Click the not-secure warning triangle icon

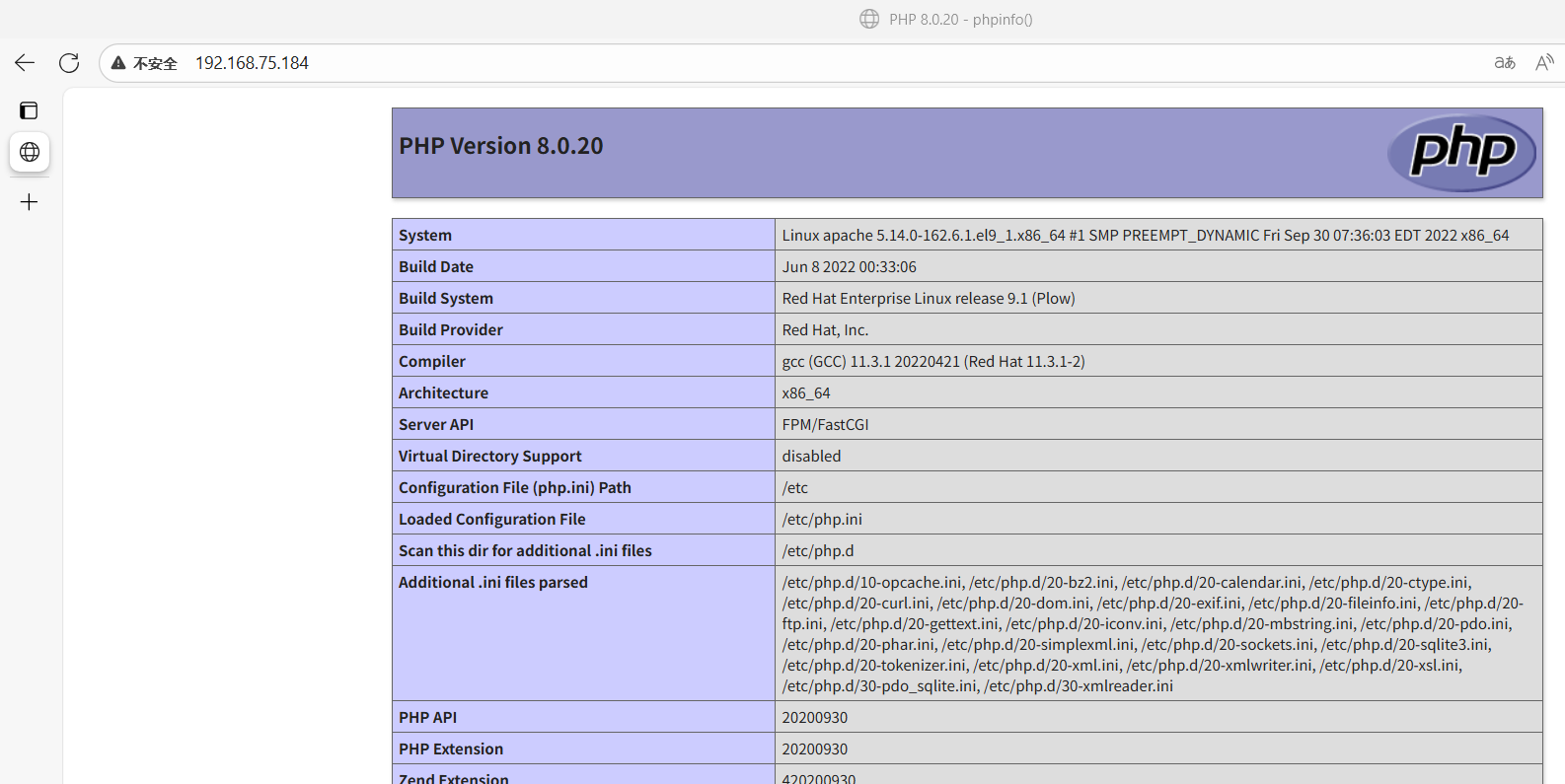click(x=118, y=63)
